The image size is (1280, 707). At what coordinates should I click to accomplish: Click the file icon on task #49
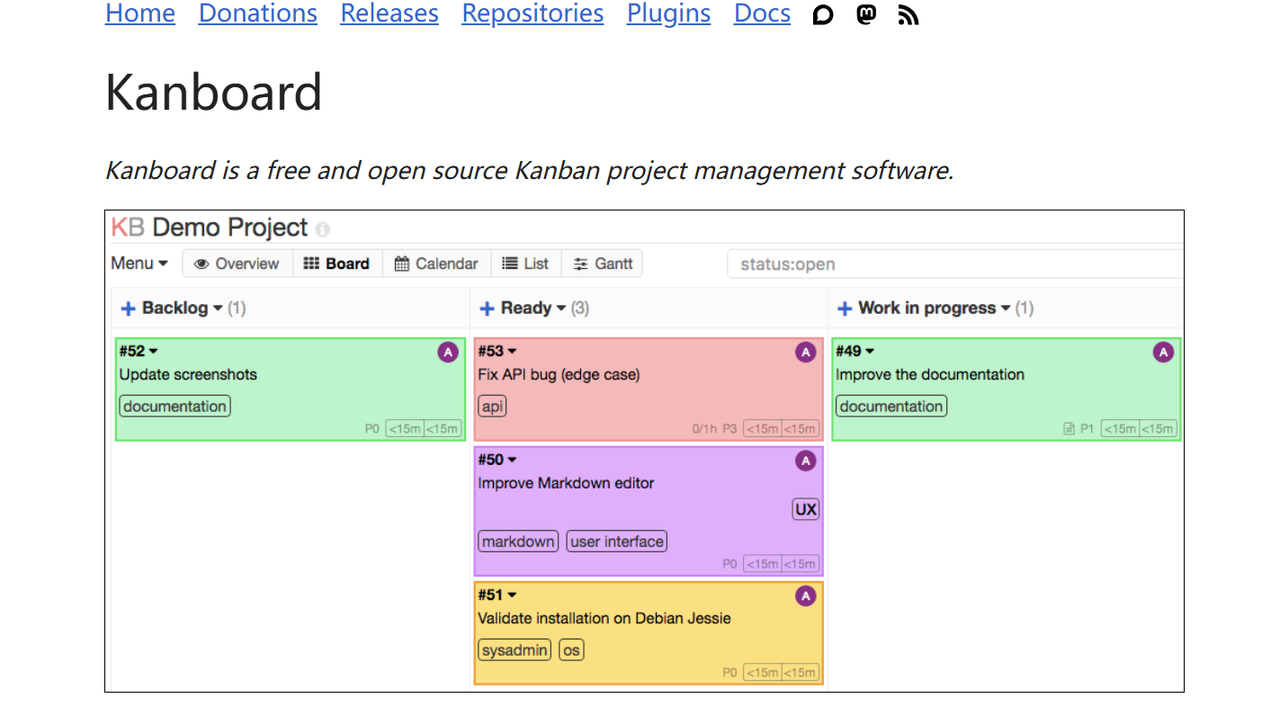1069,429
